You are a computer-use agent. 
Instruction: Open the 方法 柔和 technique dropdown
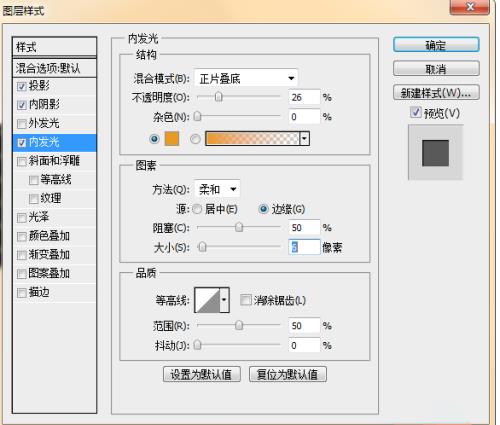point(217,190)
